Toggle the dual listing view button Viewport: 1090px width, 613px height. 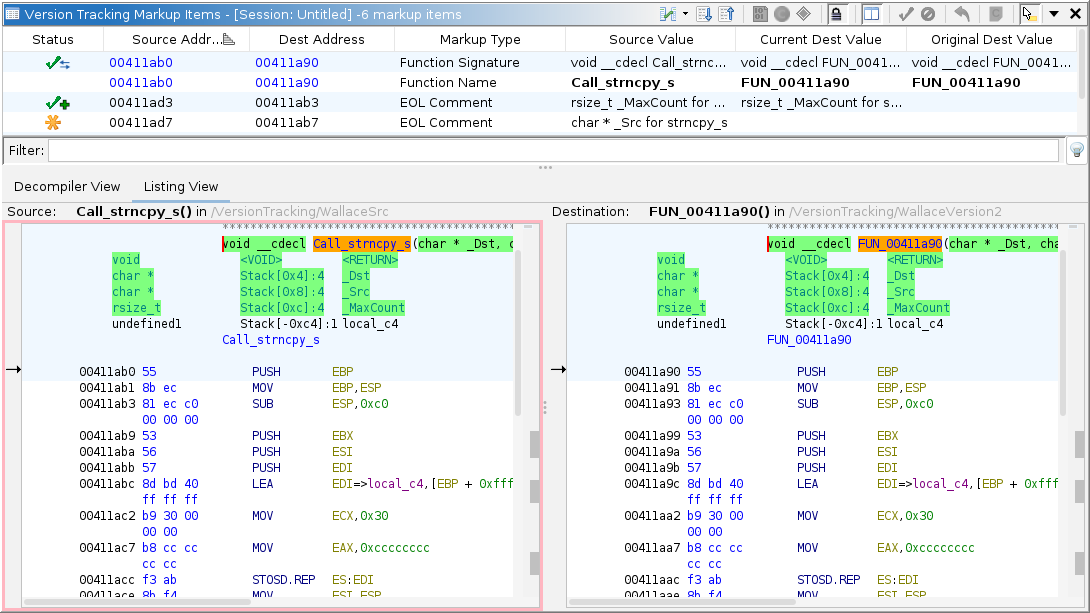pyautogui.click(x=871, y=14)
